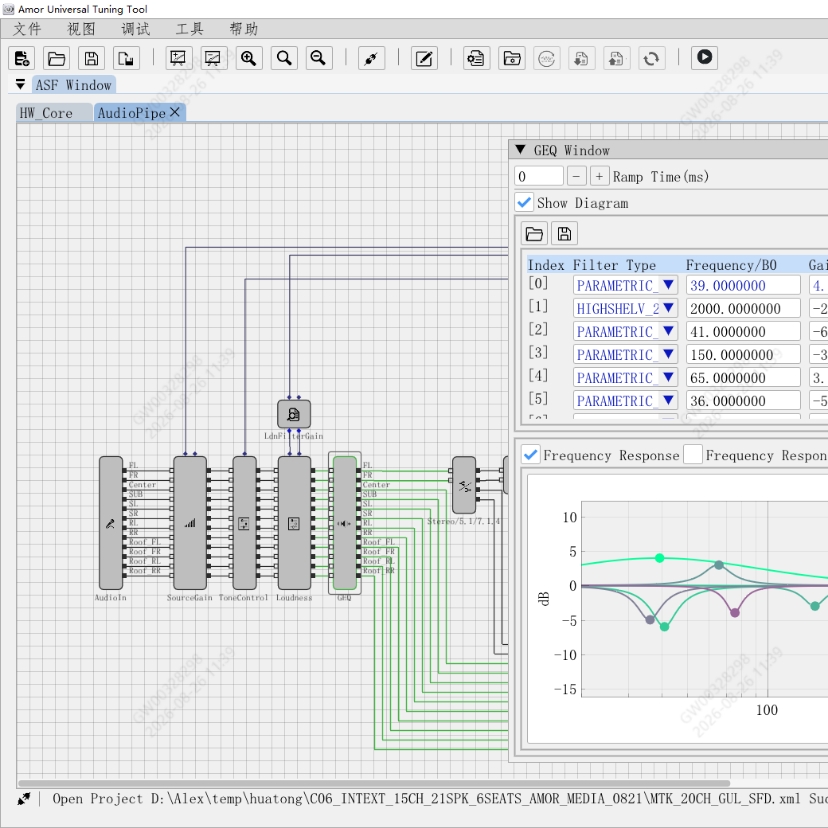The image size is (828, 828).
Task: Open the 文件 menu
Action: [x=27, y=29]
